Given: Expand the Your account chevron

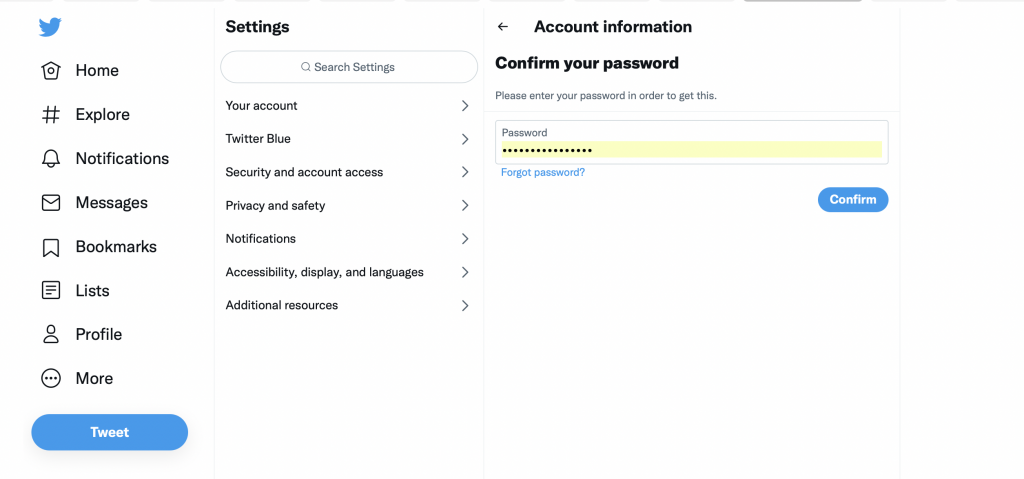Looking at the screenshot, I should coord(465,106).
